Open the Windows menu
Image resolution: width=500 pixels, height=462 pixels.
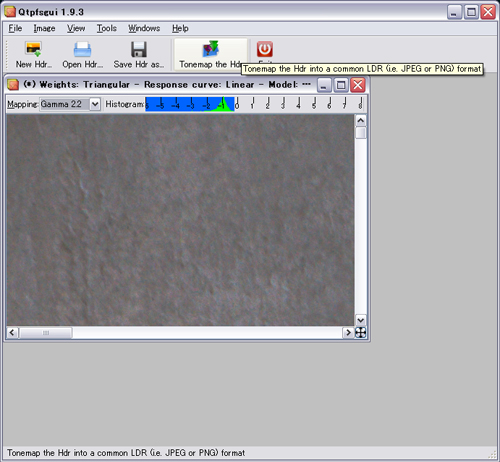(x=144, y=28)
